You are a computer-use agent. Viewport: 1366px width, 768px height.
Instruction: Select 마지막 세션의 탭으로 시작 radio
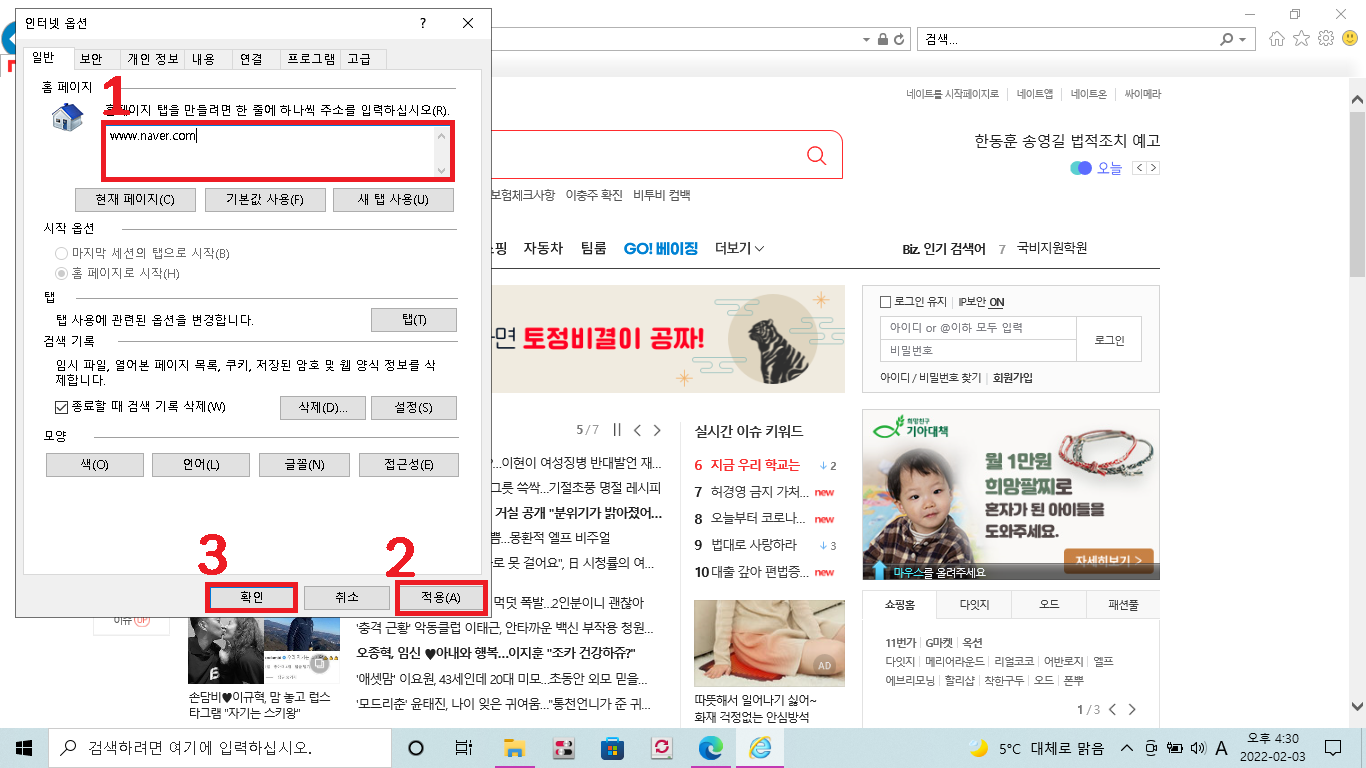[x=62, y=254]
